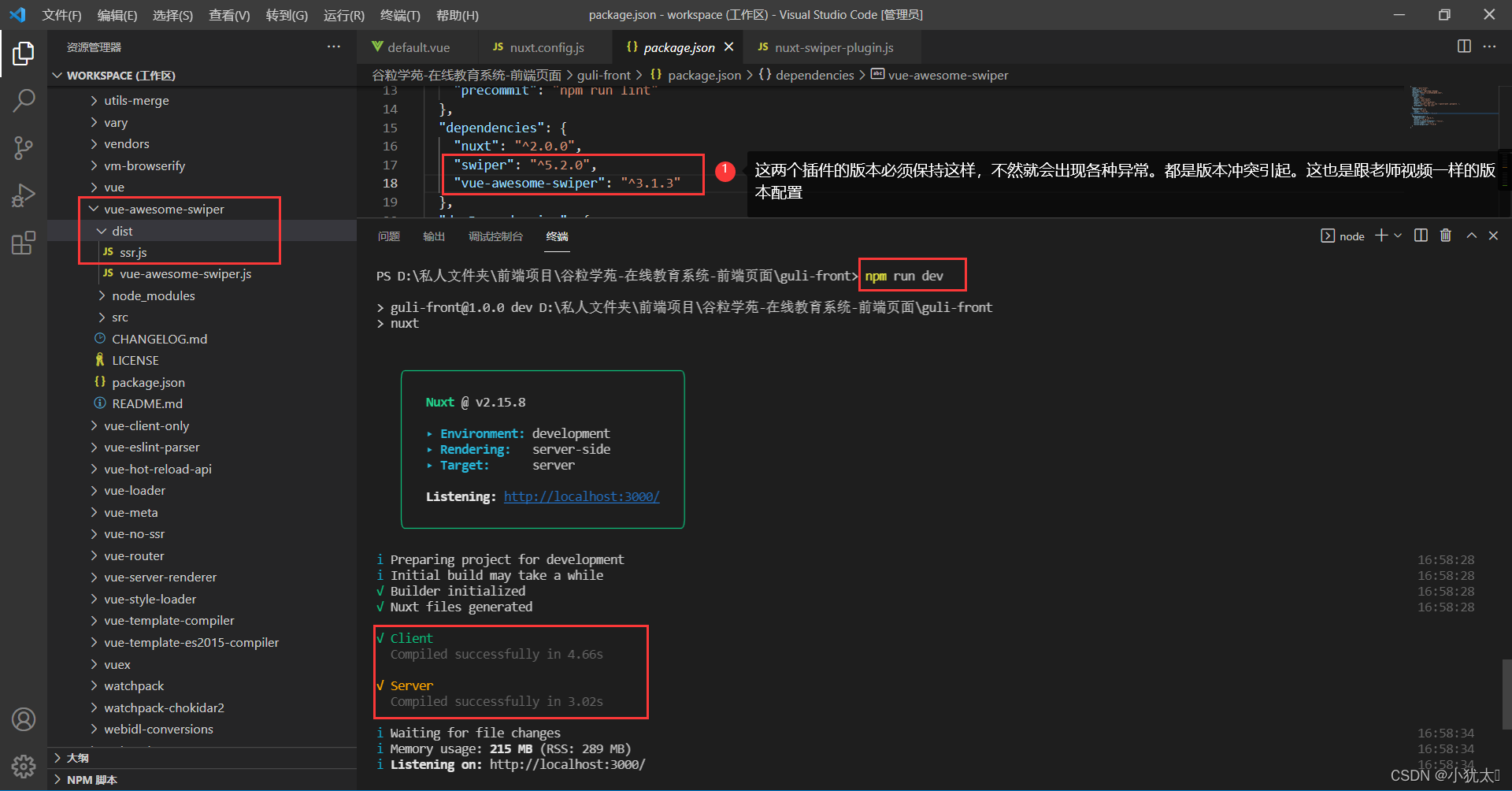
Task: Click the editor minimap preview
Action: [x=1454, y=108]
